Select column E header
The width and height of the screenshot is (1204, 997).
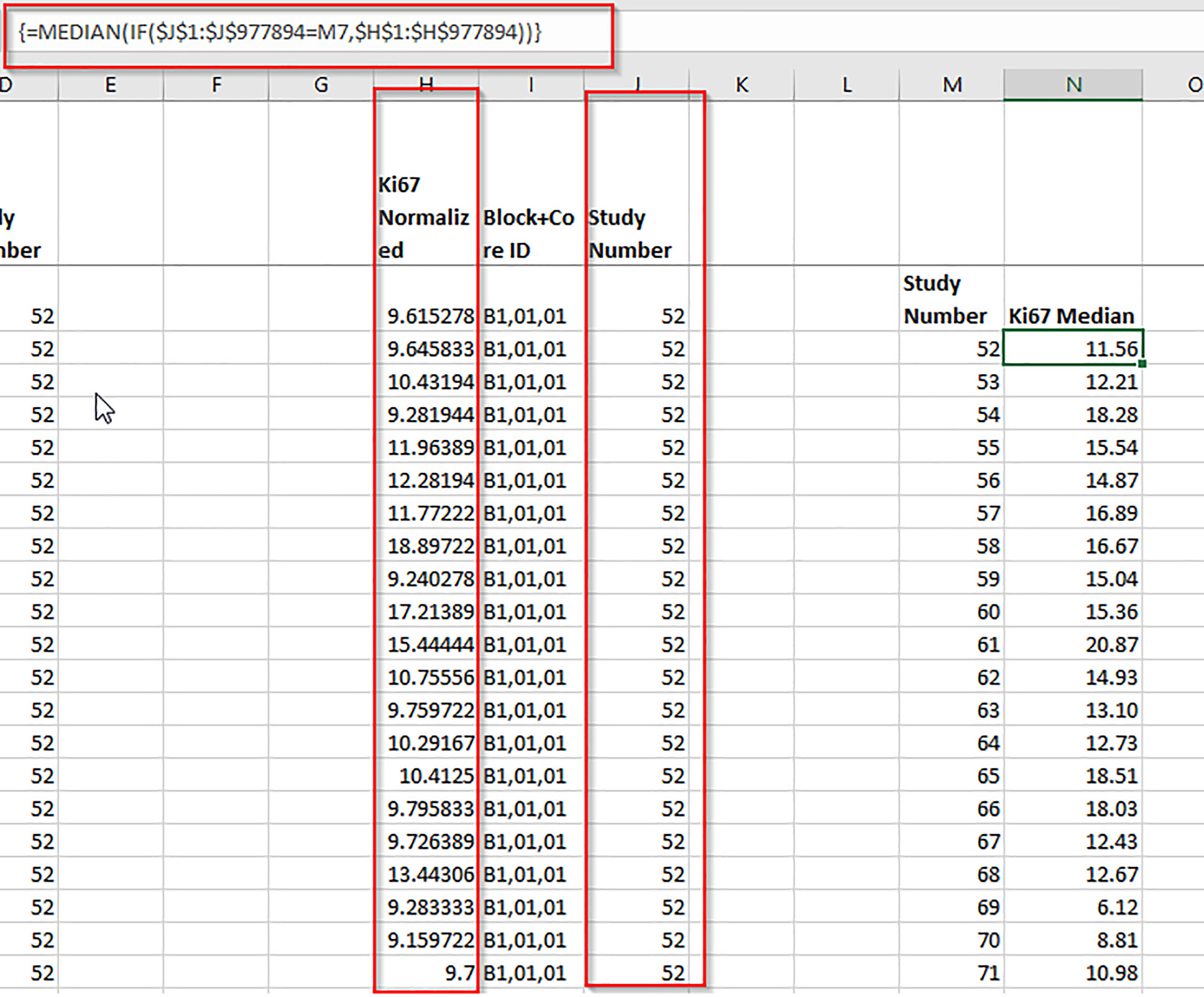[111, 86]
